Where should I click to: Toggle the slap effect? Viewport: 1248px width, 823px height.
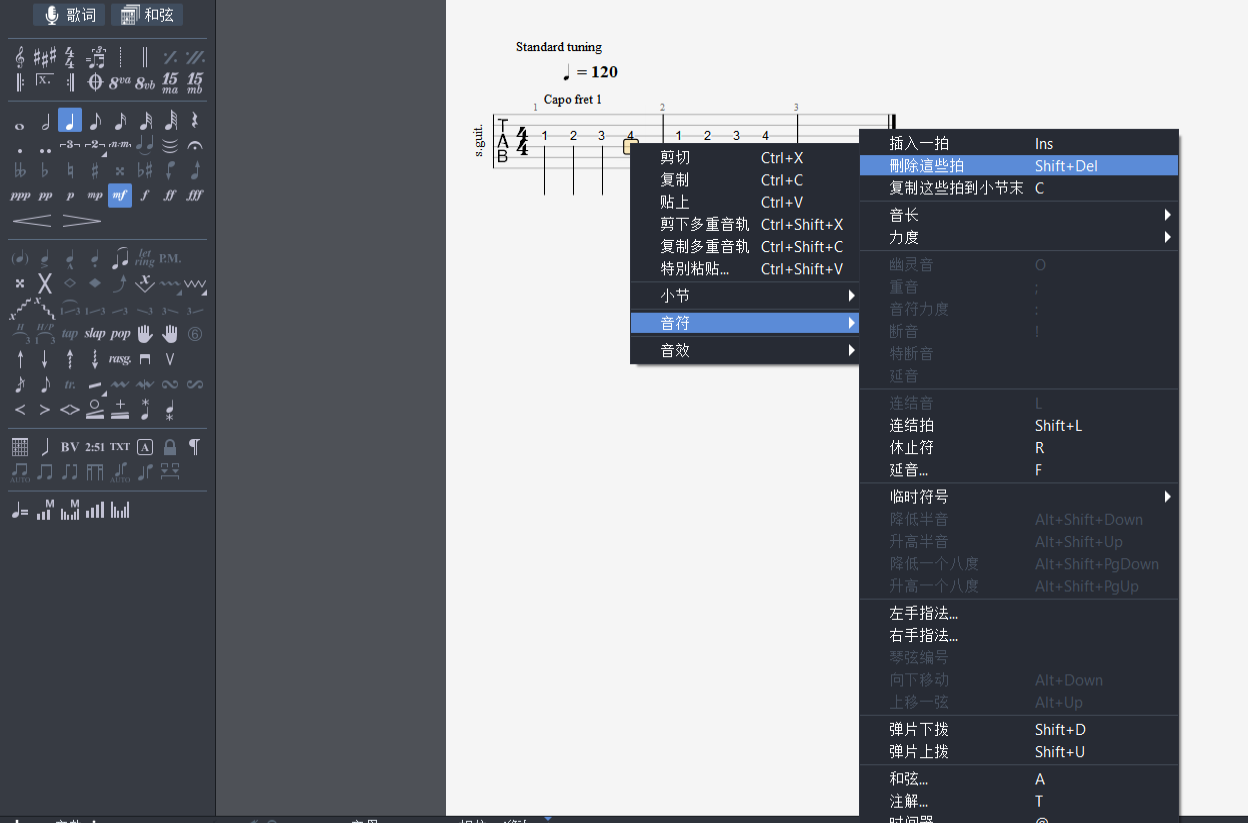coord(95,333)
